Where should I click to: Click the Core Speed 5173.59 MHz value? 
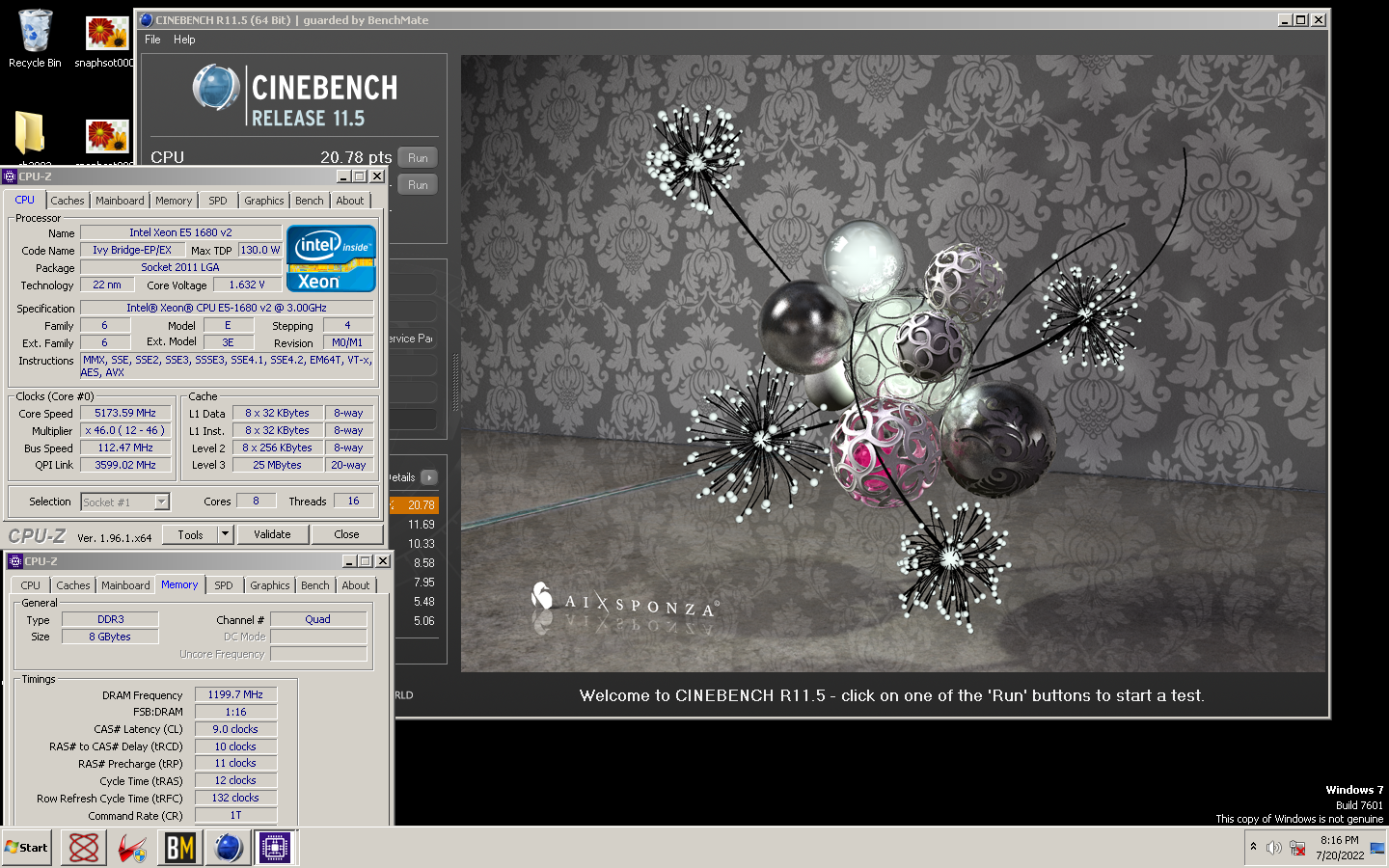click(x=125, y=413)
